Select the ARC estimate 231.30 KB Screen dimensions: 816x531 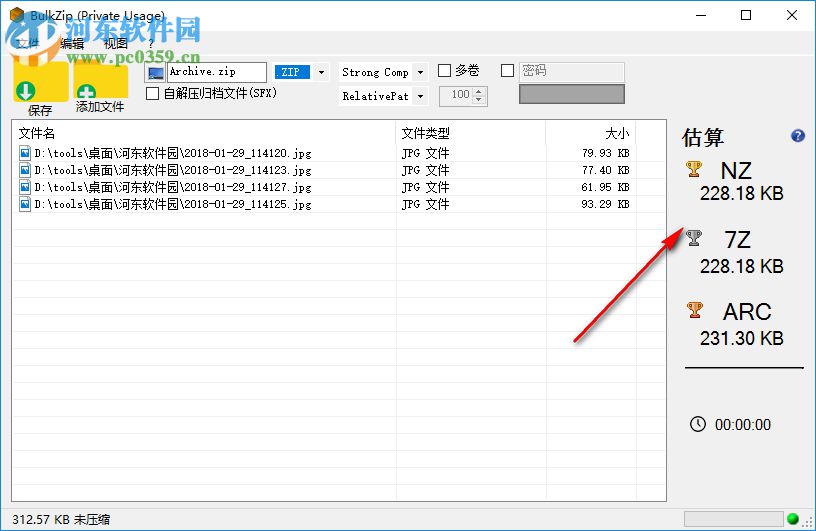(x=742, y=338)
